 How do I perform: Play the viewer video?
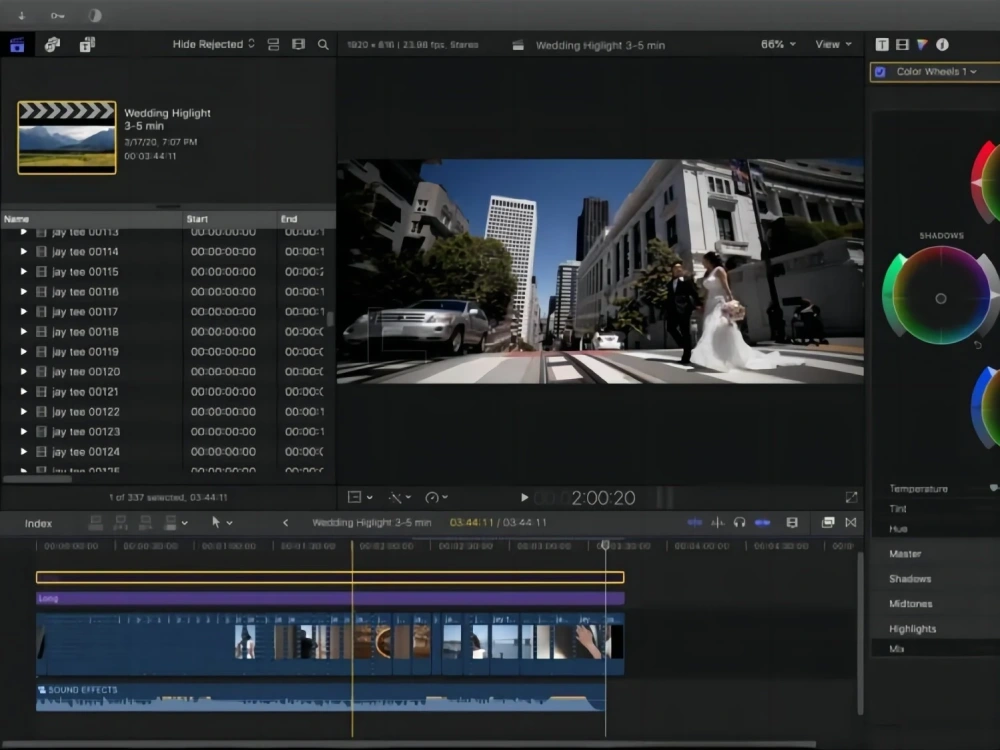(x=524, y=497)
